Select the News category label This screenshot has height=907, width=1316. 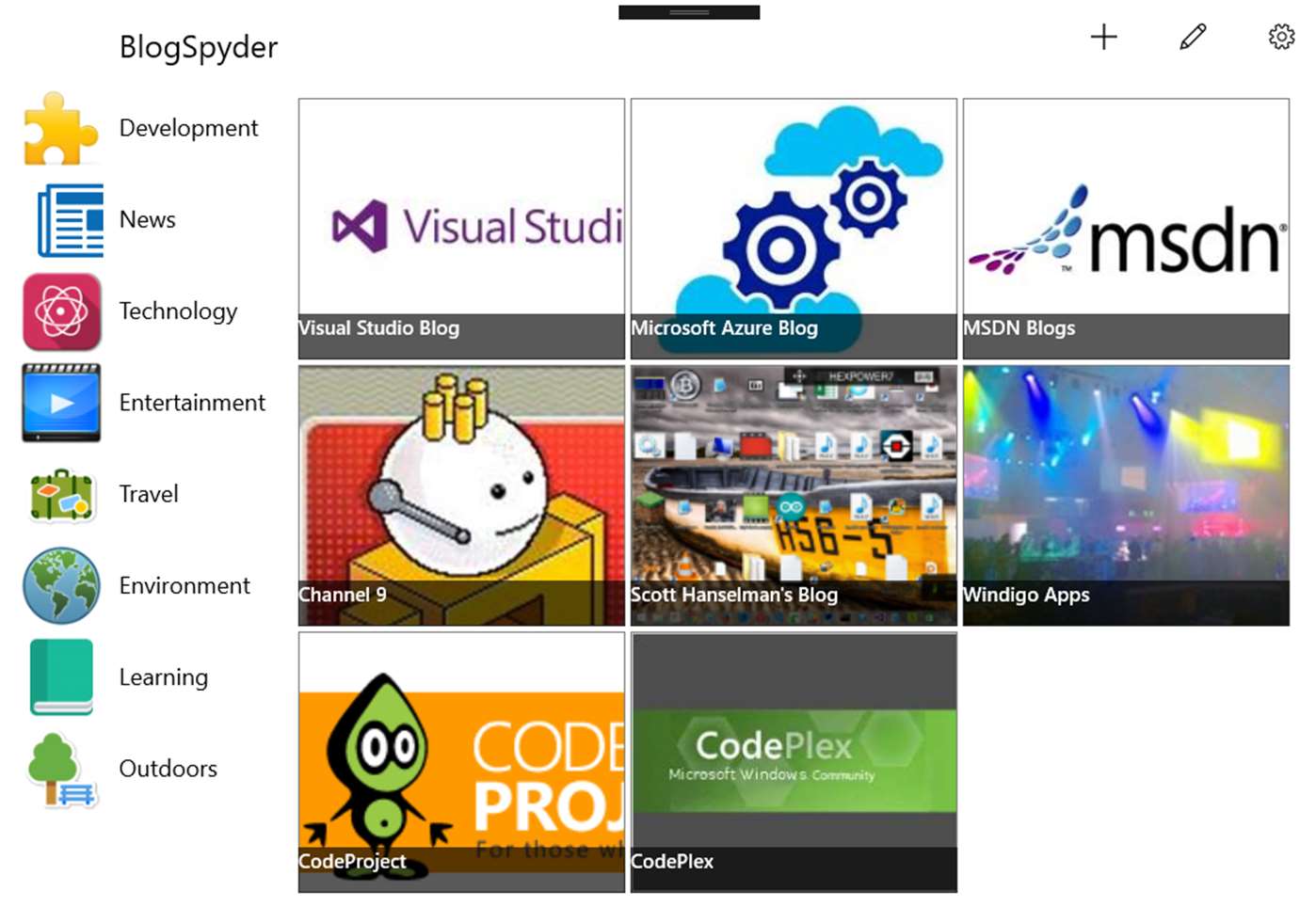point(148,219)
